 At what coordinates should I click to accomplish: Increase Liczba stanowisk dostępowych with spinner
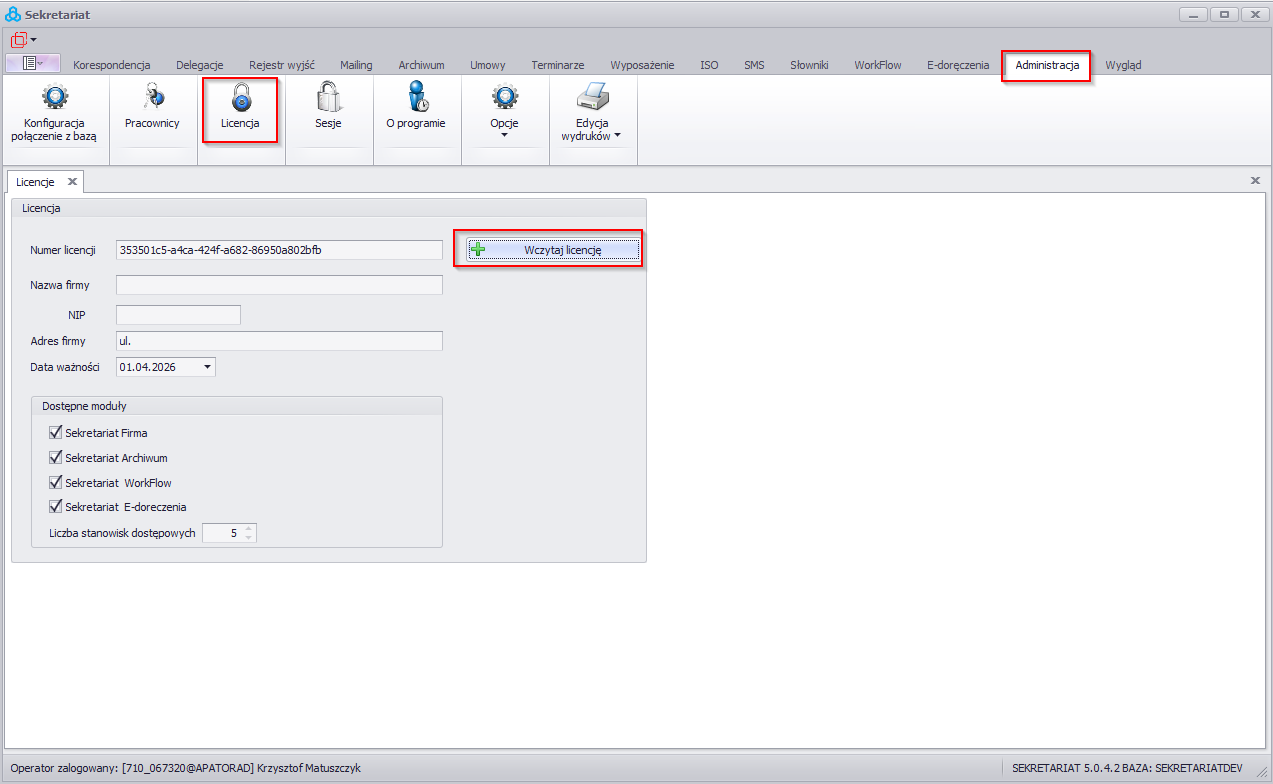(x=249, y=529)
